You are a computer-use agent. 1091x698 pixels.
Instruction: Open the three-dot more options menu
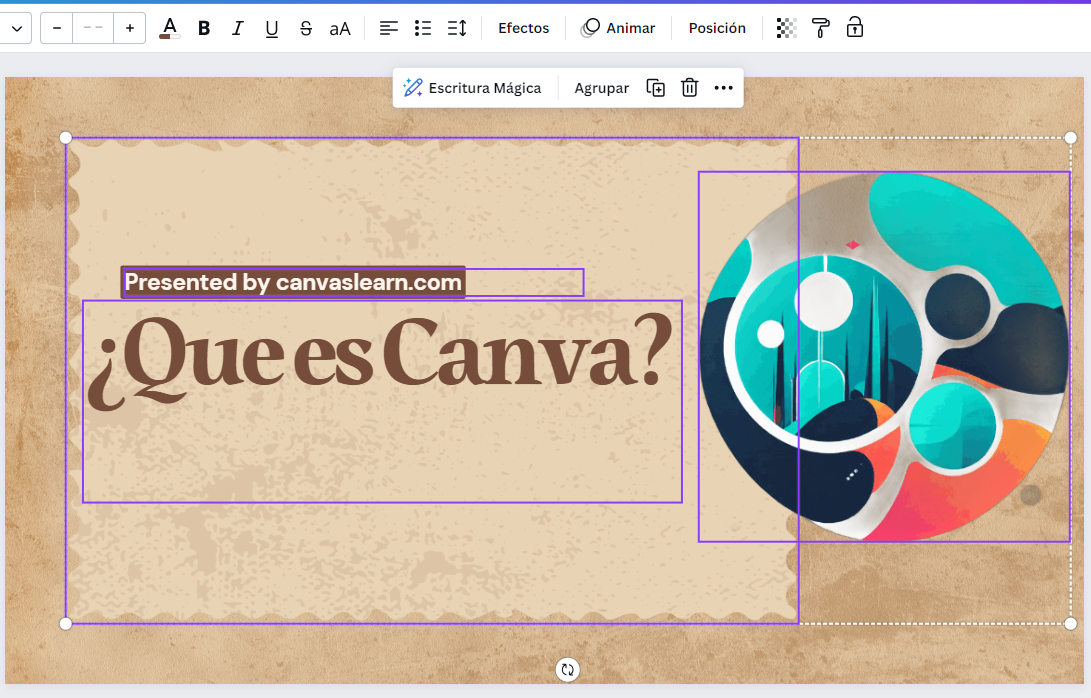pos(723,88)
